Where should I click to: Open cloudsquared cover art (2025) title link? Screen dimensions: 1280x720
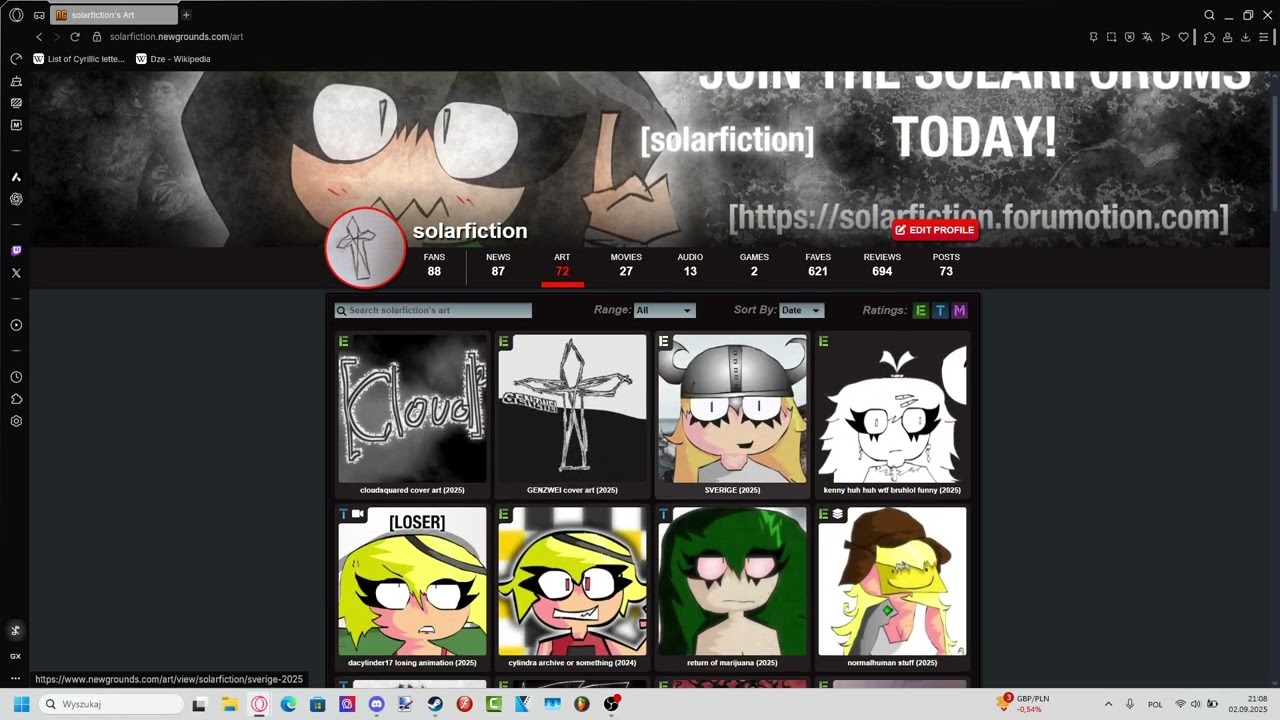click(412, 490)
